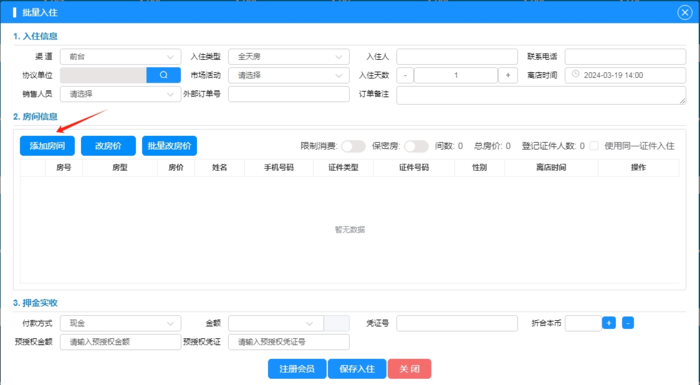Click the 房号 column header
The width and height of the screenshot is (700, 385).
[x=63, y=167]
